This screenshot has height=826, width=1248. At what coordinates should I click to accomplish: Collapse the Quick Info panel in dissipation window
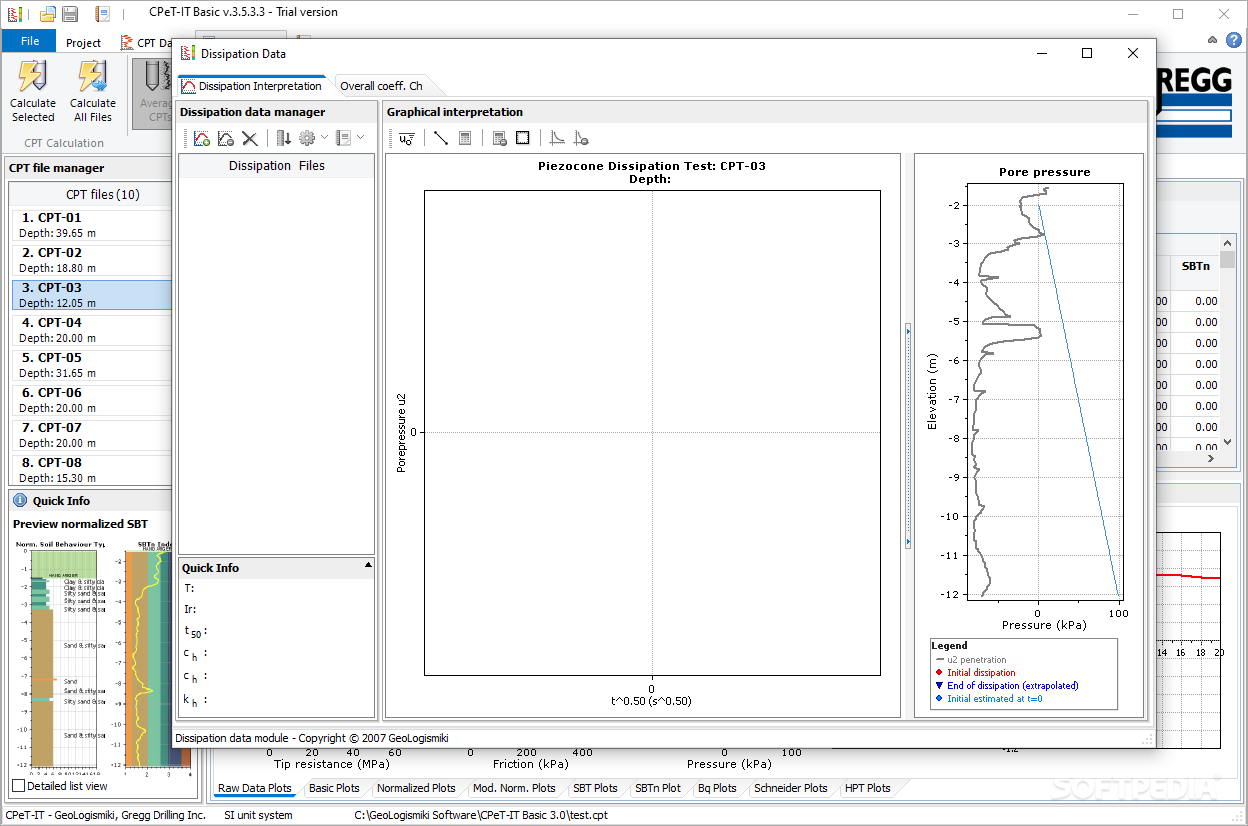click(x=368, y=566)
